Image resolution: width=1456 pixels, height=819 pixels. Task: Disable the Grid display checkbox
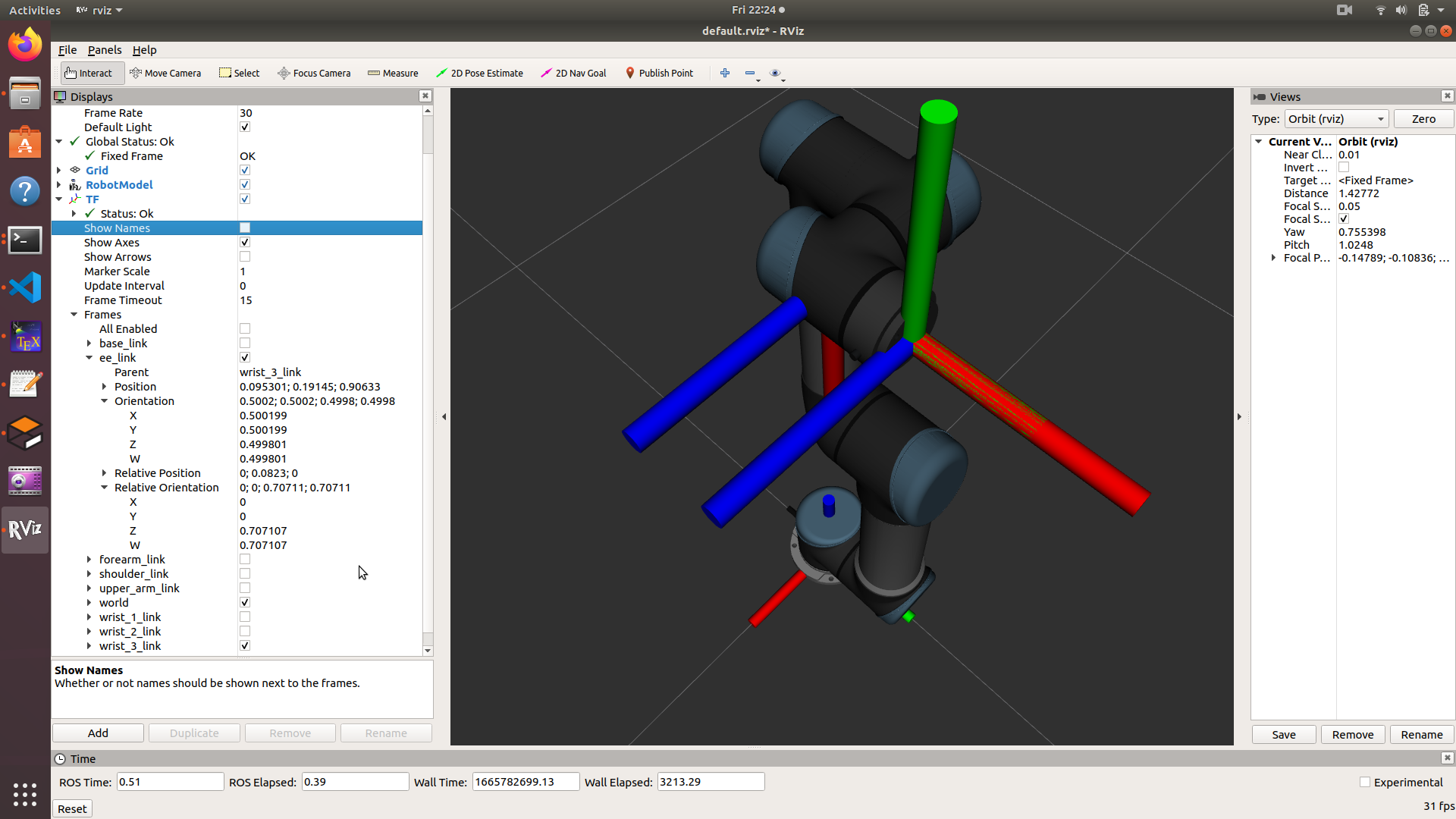point(245,171)
